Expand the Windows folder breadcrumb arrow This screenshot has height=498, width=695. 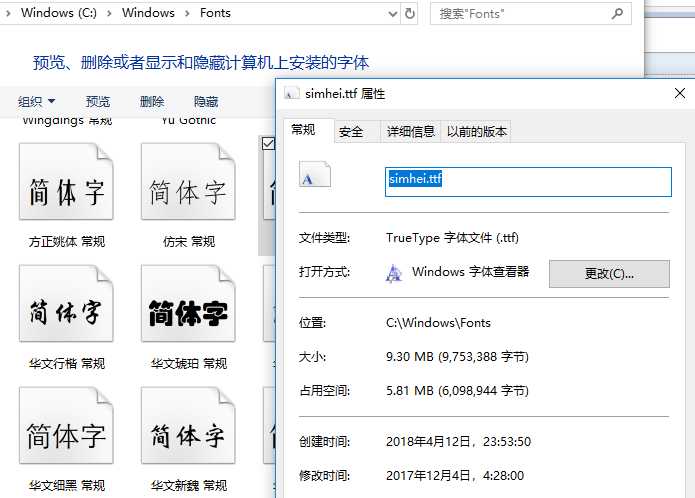pos(187,13)
